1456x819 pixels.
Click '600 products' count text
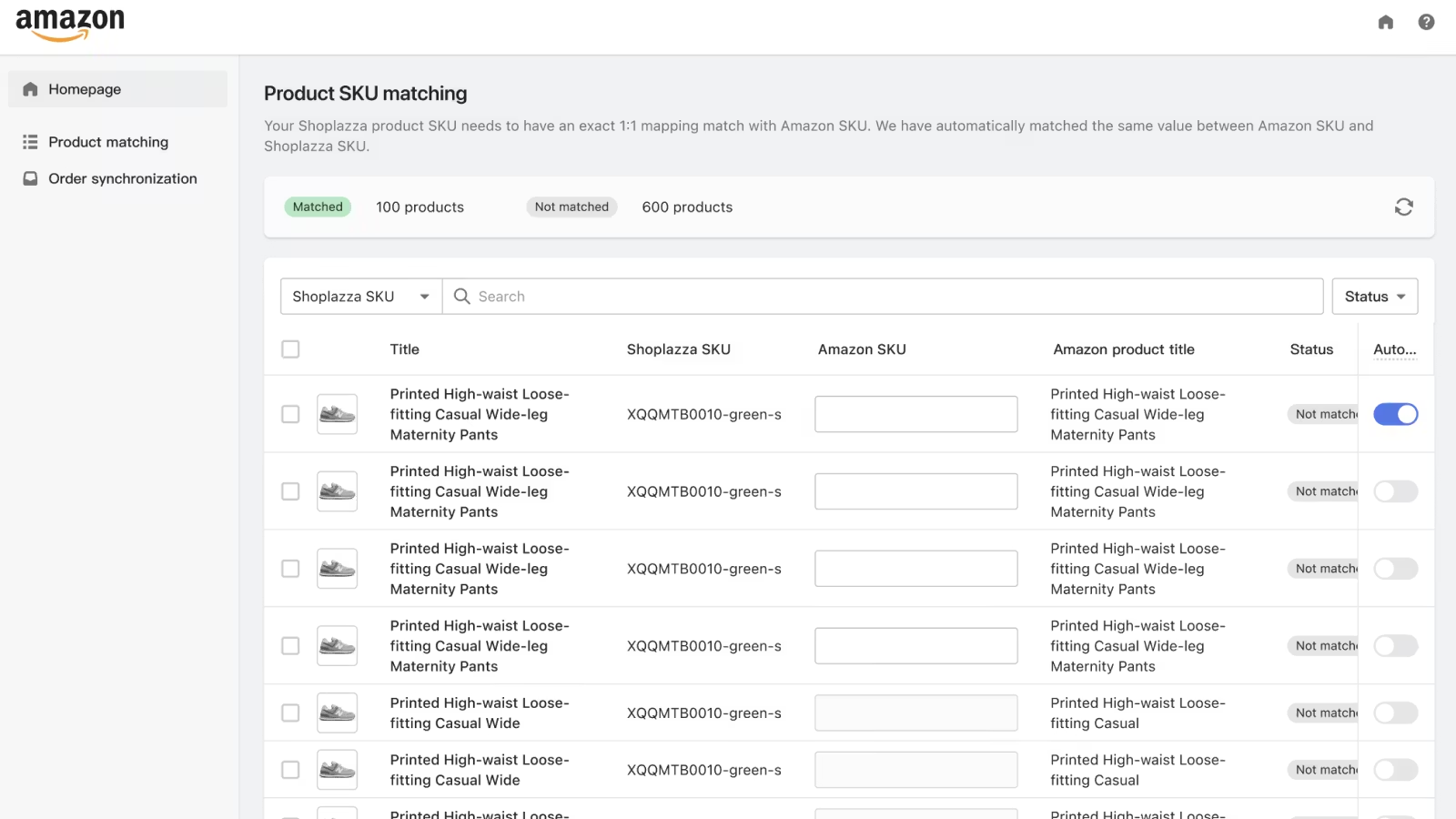(687, 207)
